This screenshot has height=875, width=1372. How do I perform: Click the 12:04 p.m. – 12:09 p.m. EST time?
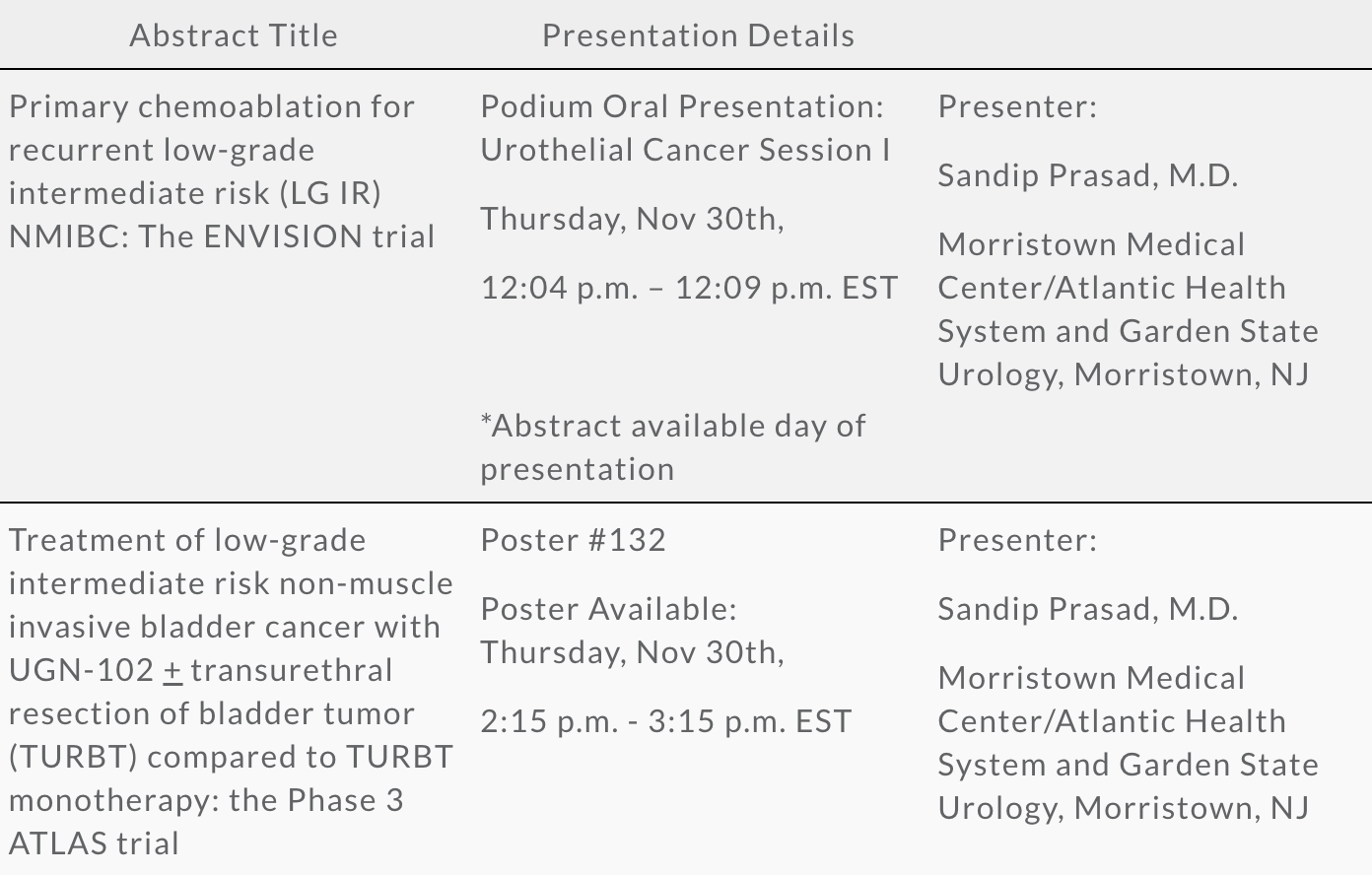click(689, 288)
